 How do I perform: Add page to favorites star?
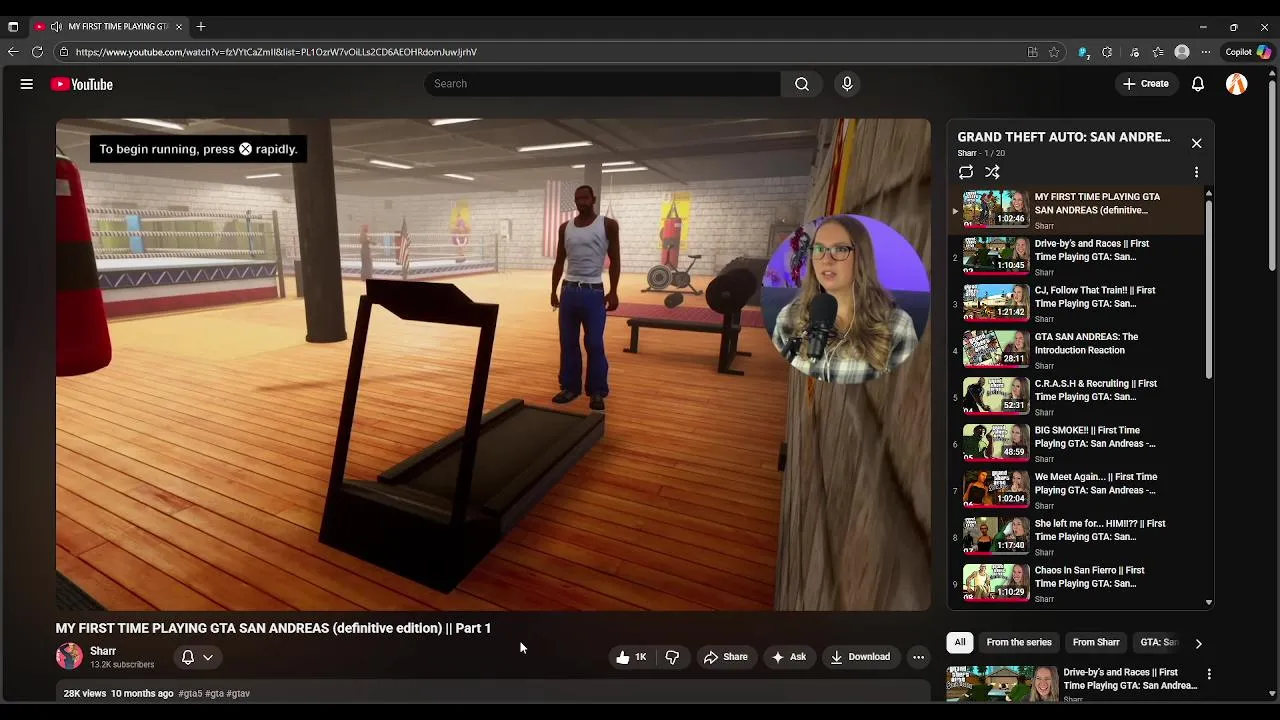[1054, 52]
